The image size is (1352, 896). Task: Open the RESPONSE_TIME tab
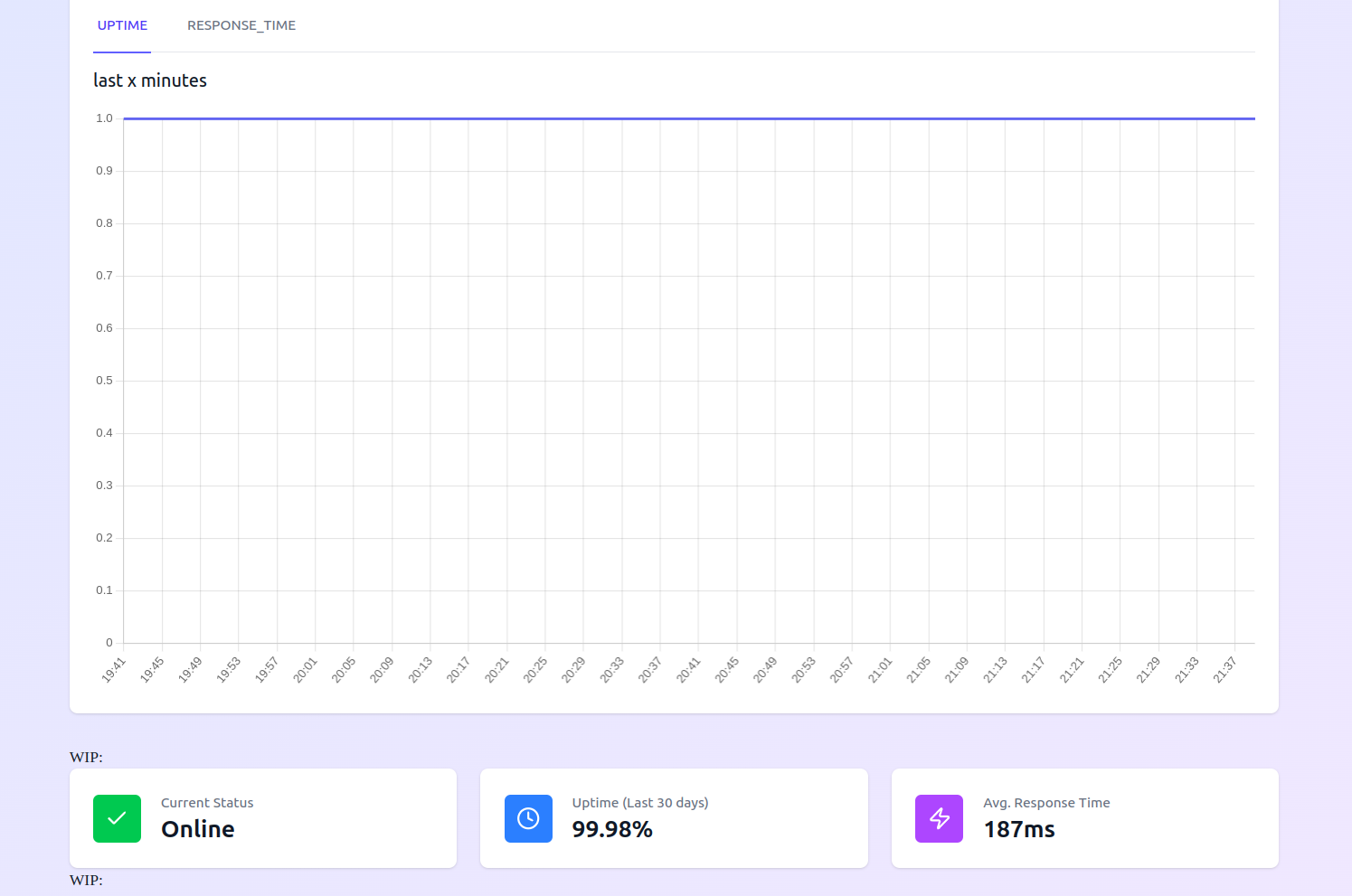[241, 25]
